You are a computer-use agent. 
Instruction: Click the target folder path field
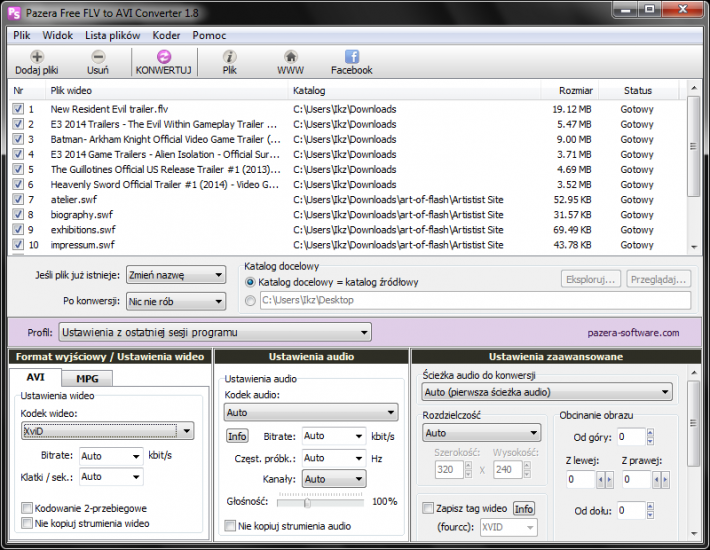(x=475, y=301)
